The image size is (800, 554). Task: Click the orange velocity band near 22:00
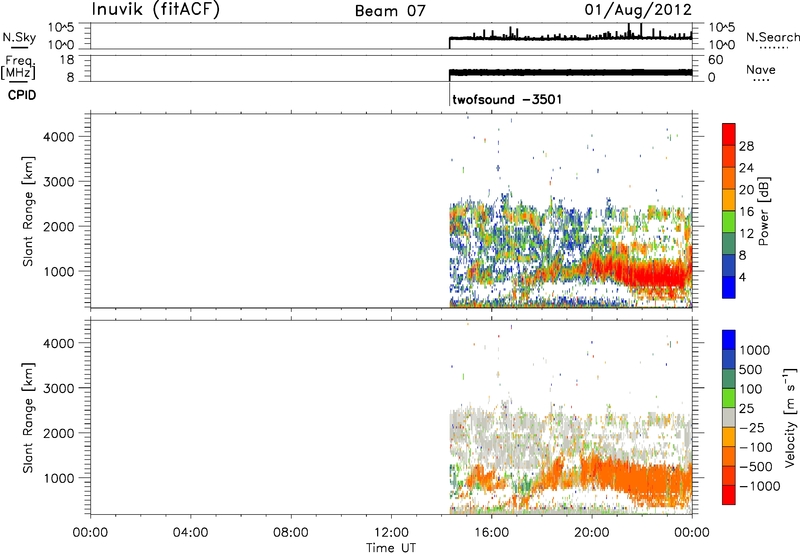pos(643,480)
